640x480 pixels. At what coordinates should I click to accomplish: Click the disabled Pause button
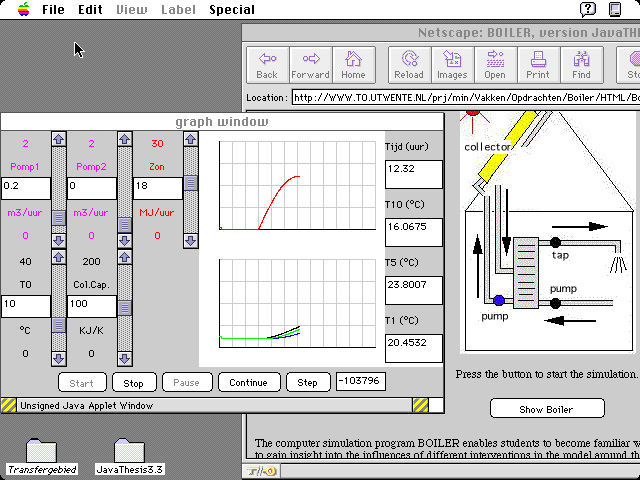[x=187, y=382]
